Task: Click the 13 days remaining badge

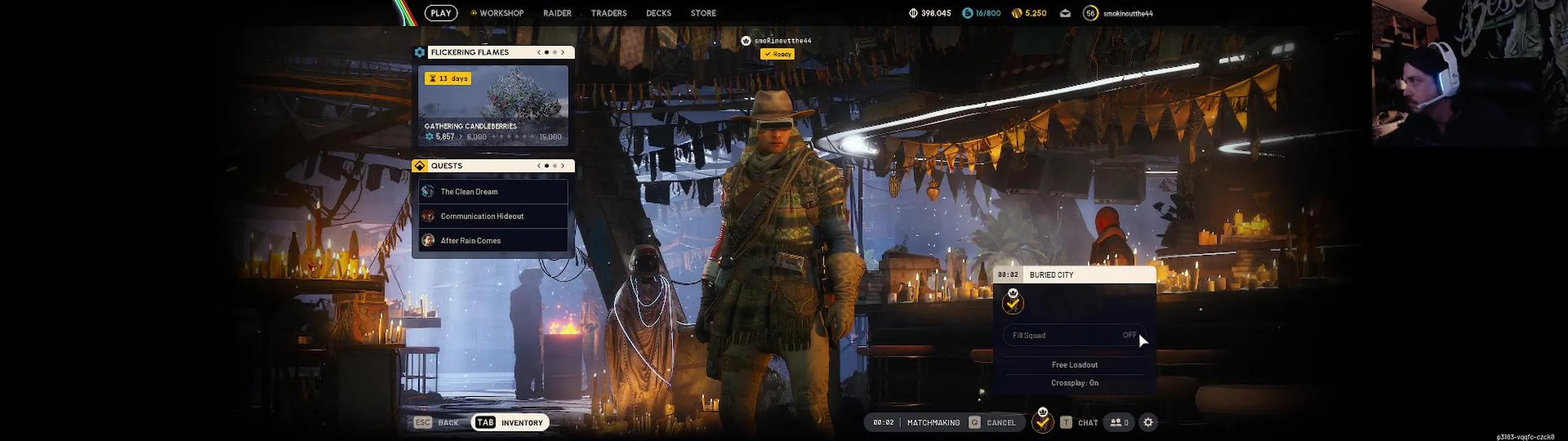Action: pos(448,78)
